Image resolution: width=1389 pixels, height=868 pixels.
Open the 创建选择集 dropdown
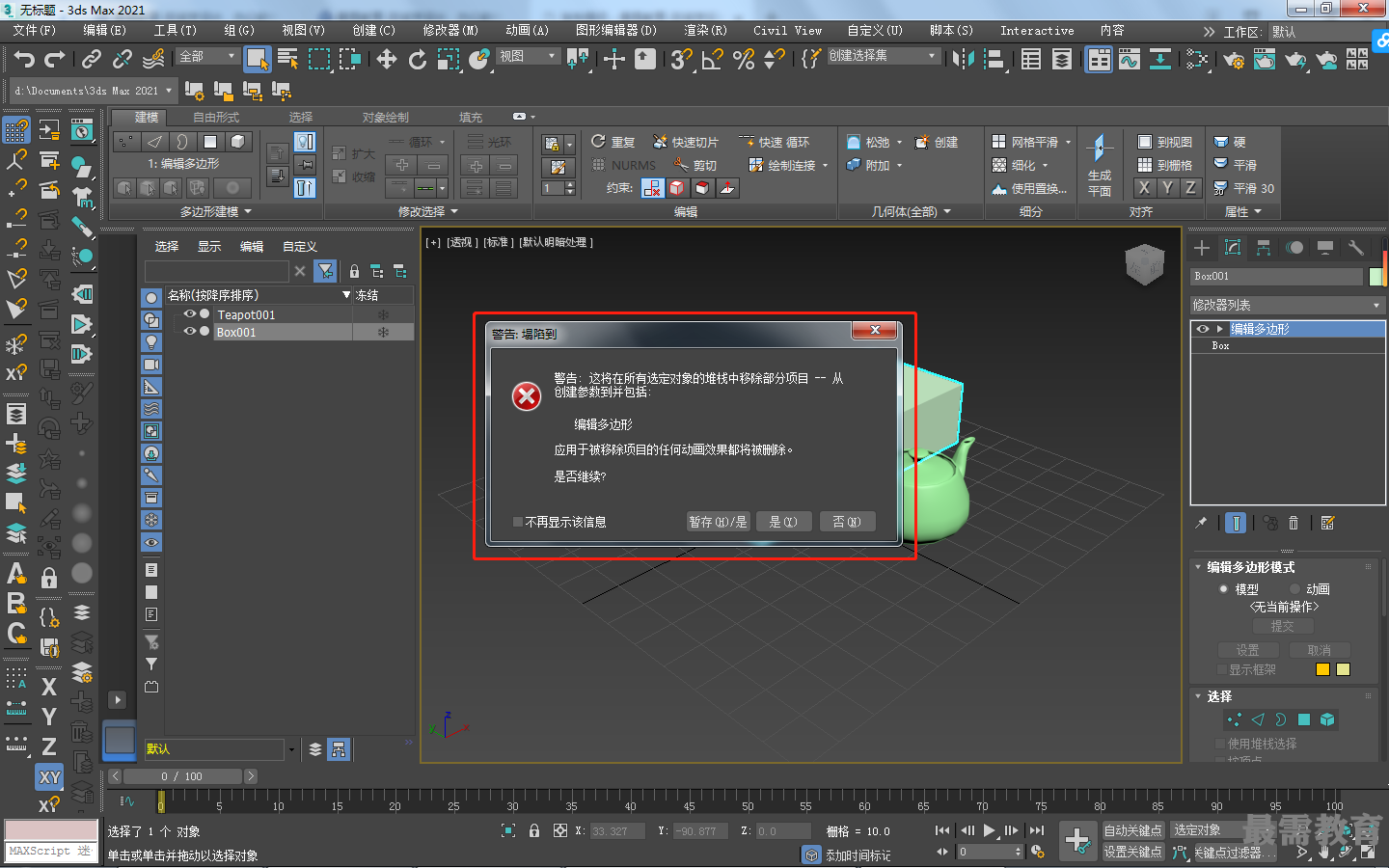[x=883, y=56]
